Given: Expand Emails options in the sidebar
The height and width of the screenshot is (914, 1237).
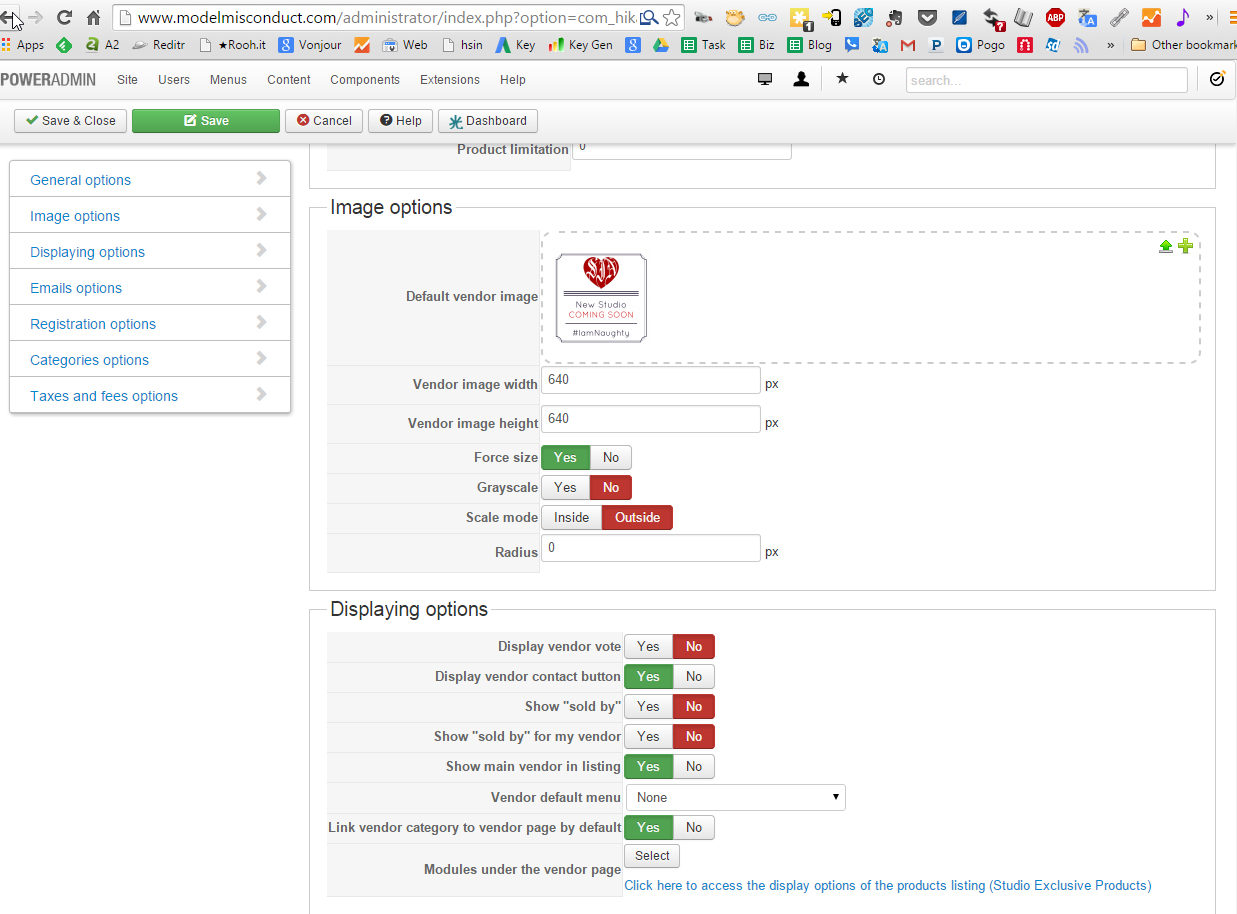Looking at the screenshot, I should 150,287.
